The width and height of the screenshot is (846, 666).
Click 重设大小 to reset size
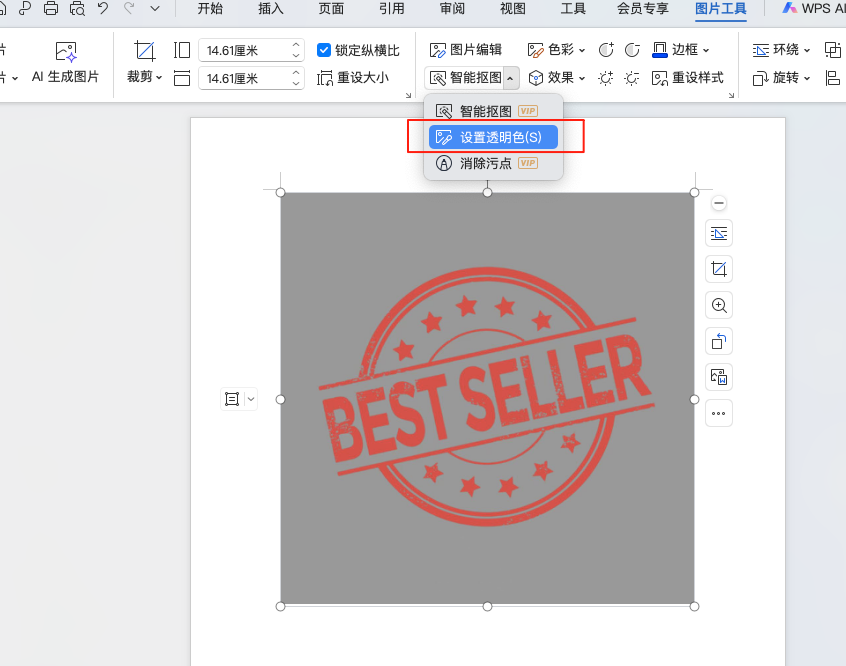[x=353, y=78]
